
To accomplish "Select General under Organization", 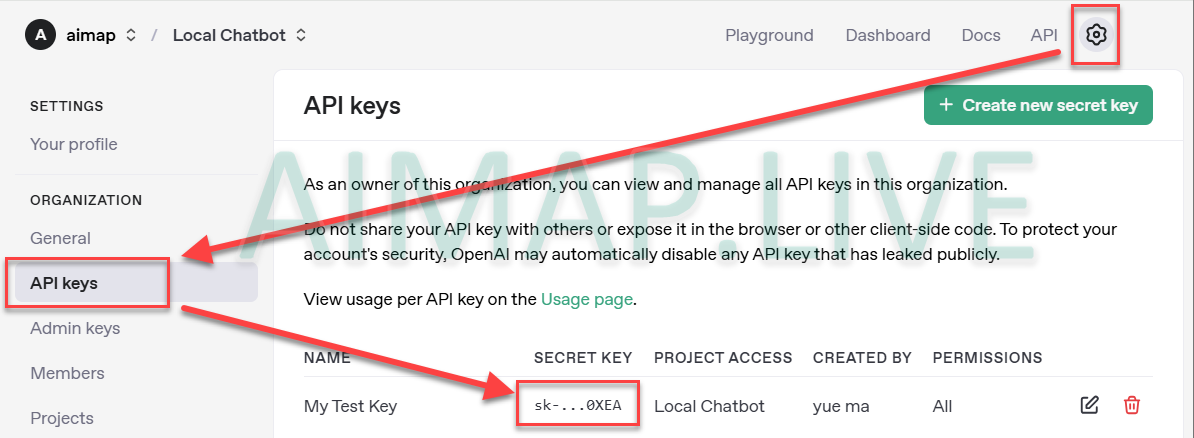I will 61,238.
